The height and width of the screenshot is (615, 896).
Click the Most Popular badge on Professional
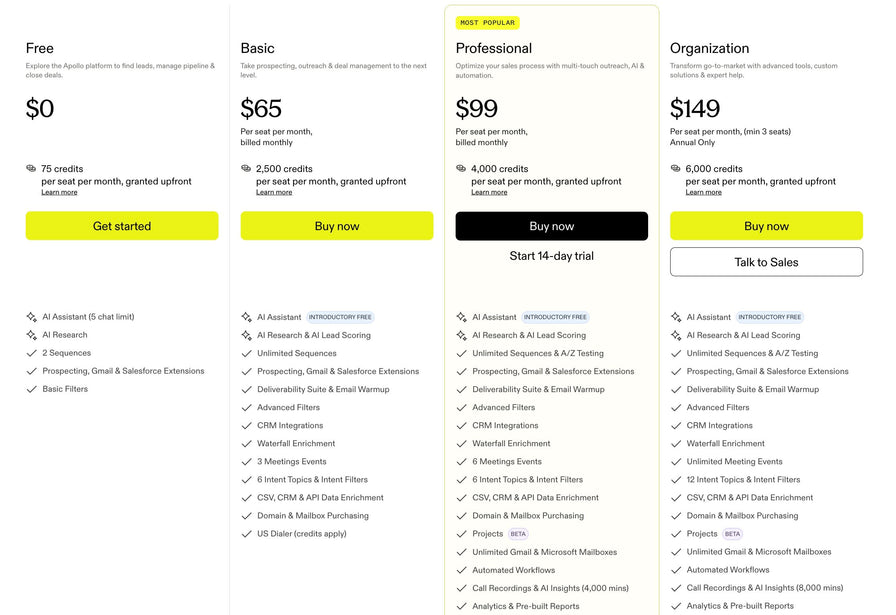(x=487, y=23)
